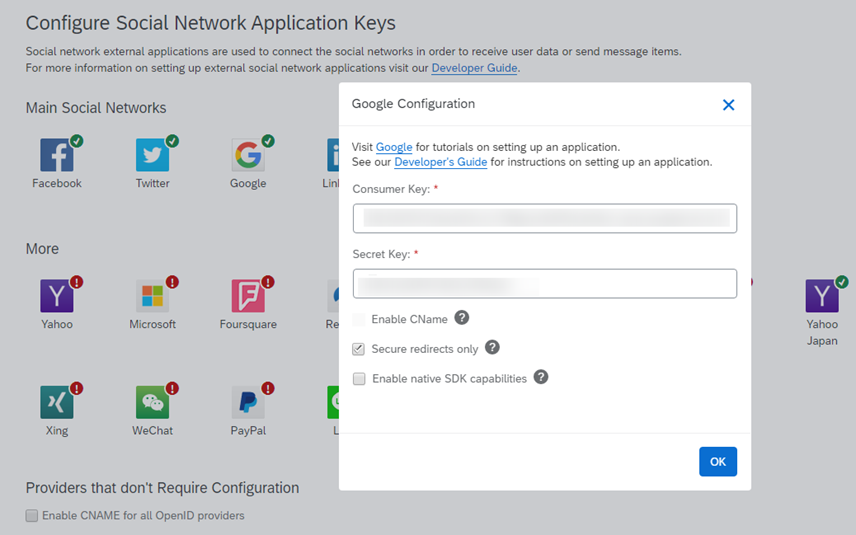This screenshot has width=856, height=535.
Task: Select the PayPal provider icon
Action: coord(248,402)
